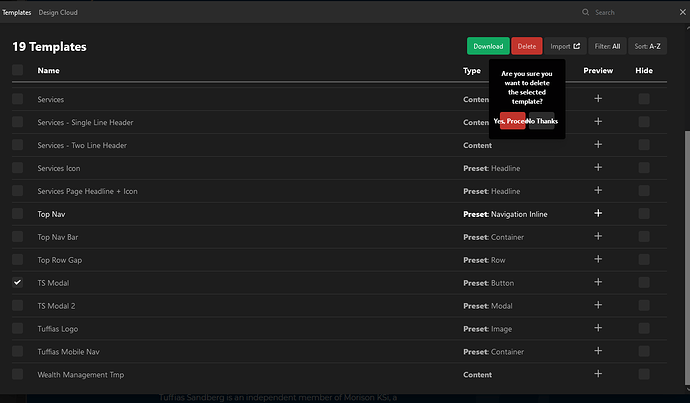Viewport: 690px width, 403px height.
Task: Click the green Download button
Action: 487,46
